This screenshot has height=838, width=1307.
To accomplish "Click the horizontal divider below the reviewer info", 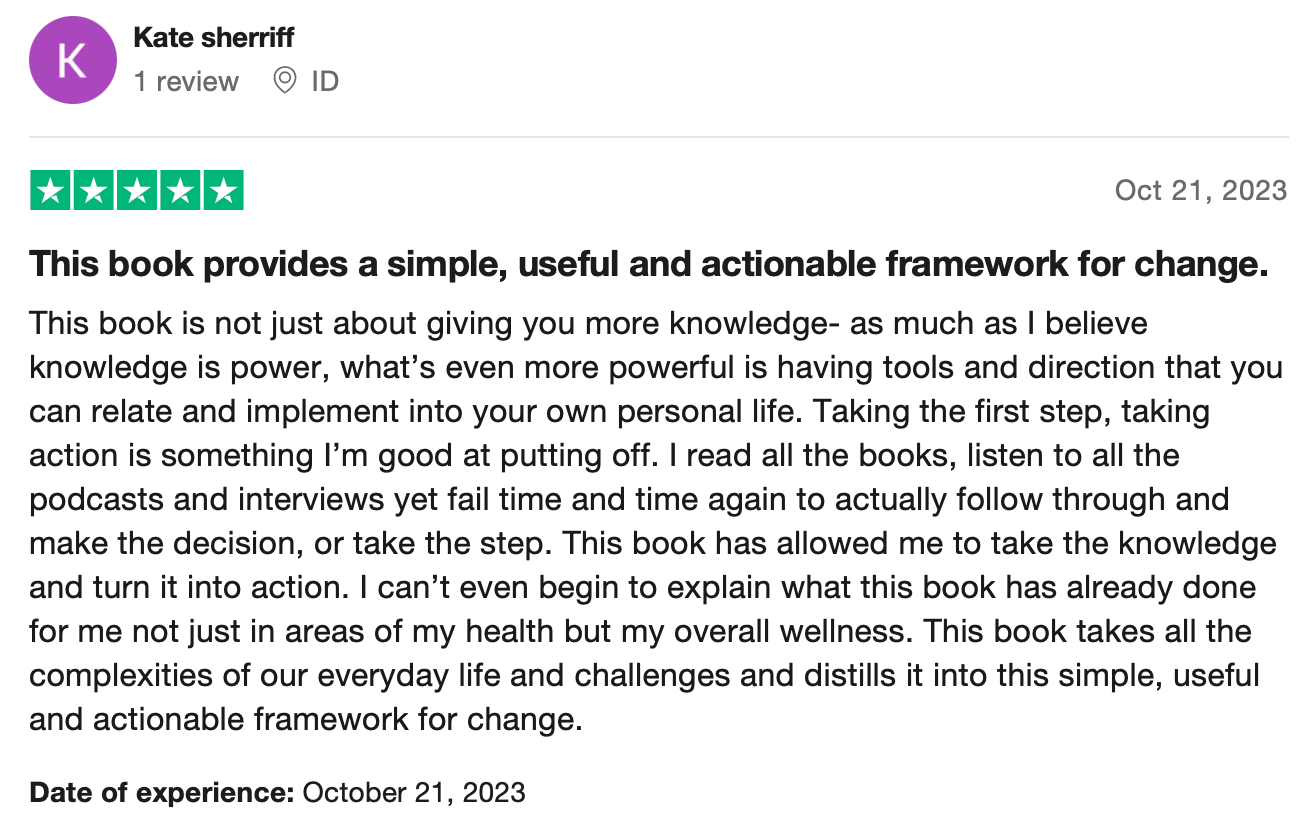I will click(x=659, y=137).
